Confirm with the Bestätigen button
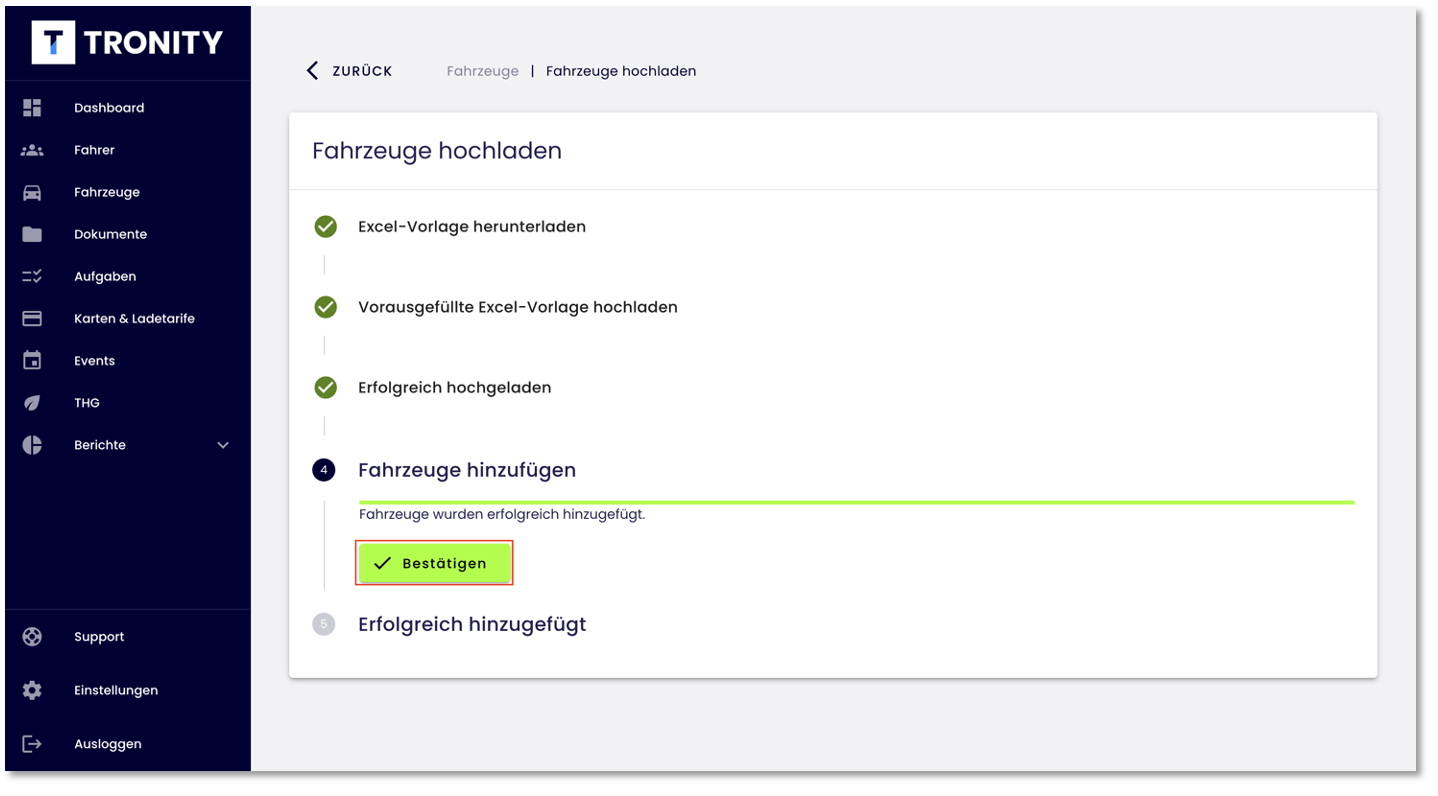The image size is (1438, 796). pyautogui.click(x=435, y=563)
